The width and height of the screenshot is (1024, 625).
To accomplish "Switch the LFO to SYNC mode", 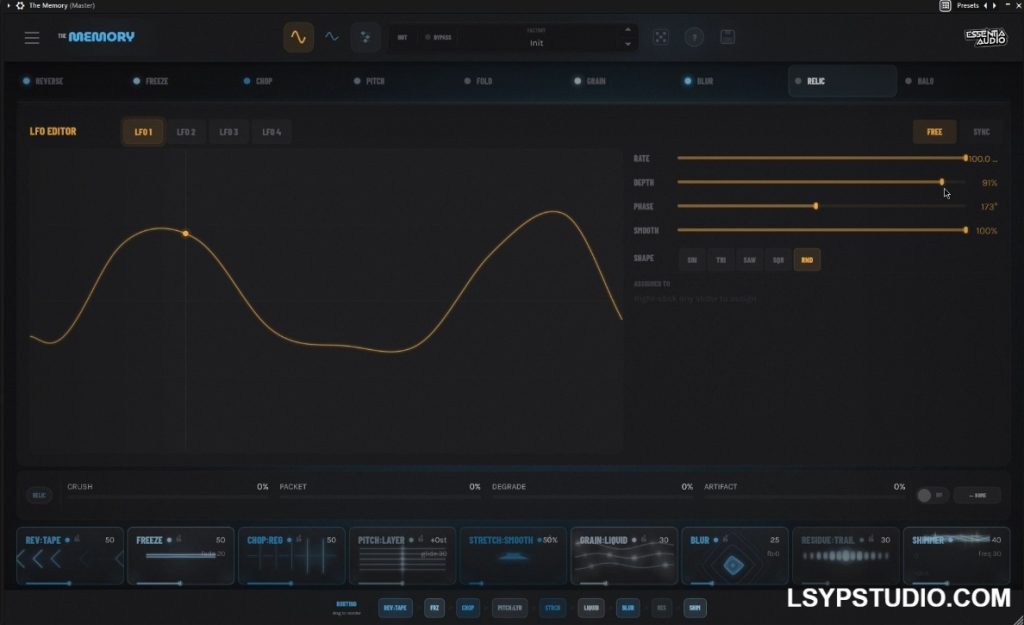I will click(980, 131).
